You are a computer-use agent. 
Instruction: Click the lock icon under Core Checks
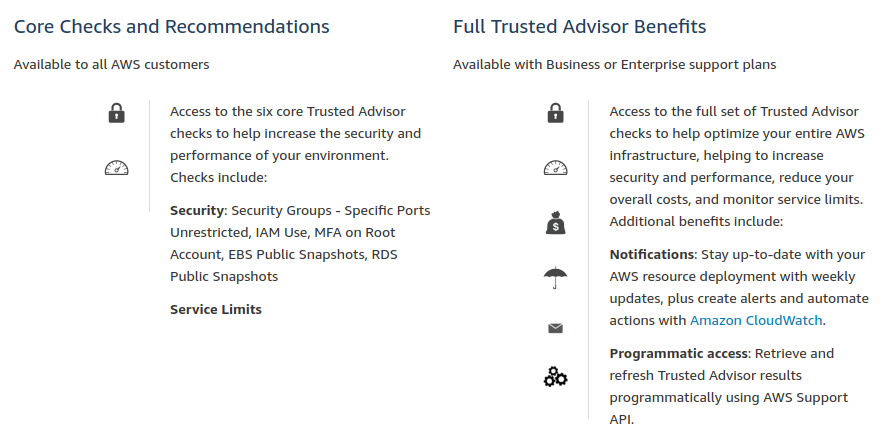[117, 113]
